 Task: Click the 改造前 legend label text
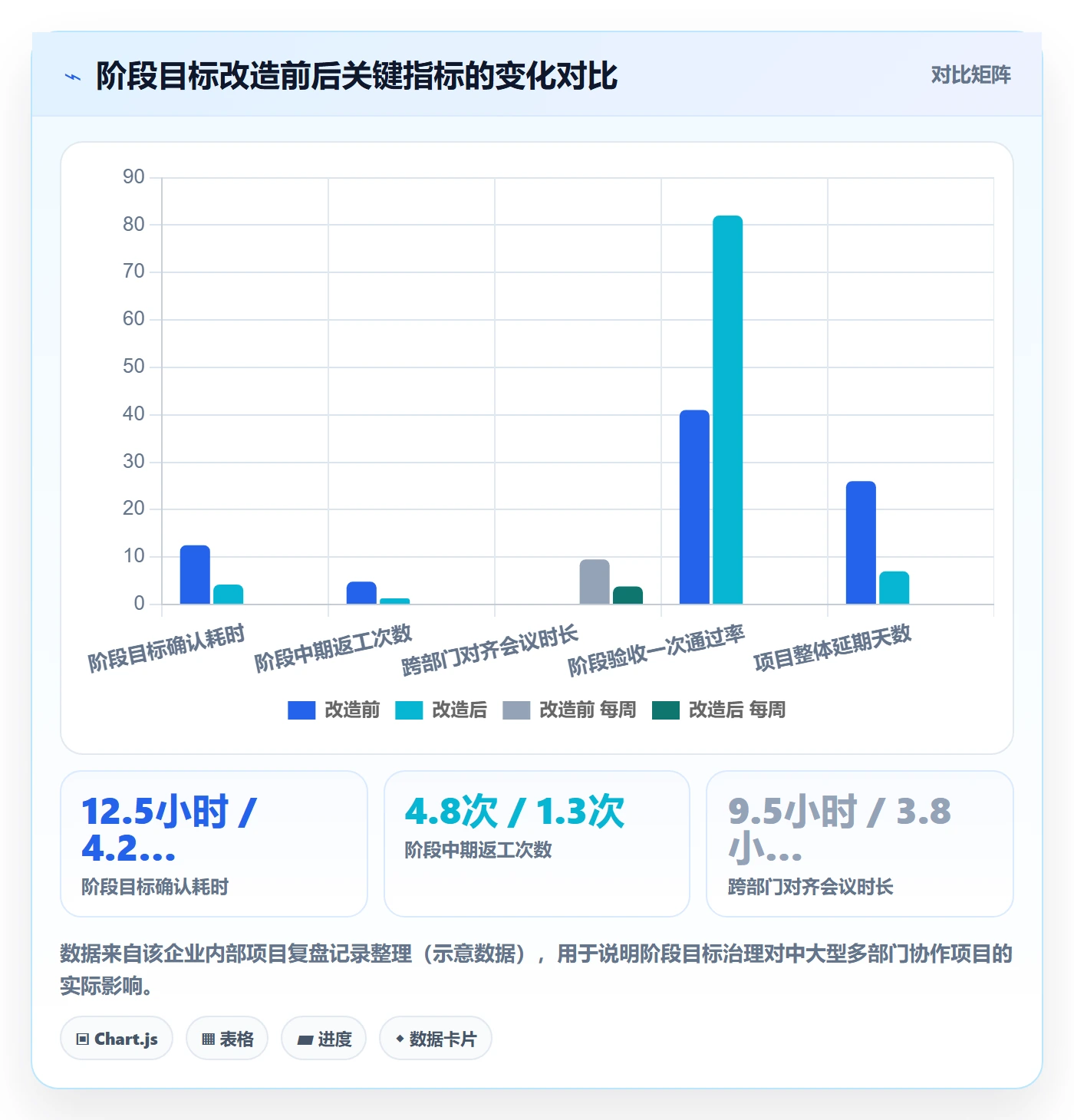tap(352, 710)
